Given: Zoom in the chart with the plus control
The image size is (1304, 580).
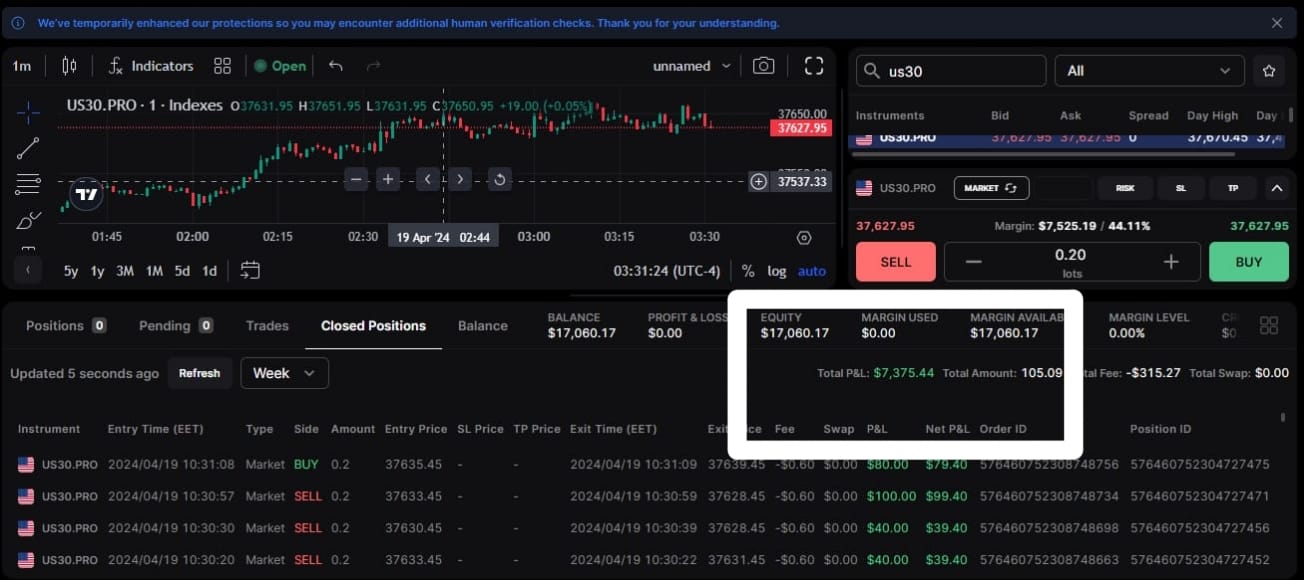Looking at the screenshot, I should 389,179.
